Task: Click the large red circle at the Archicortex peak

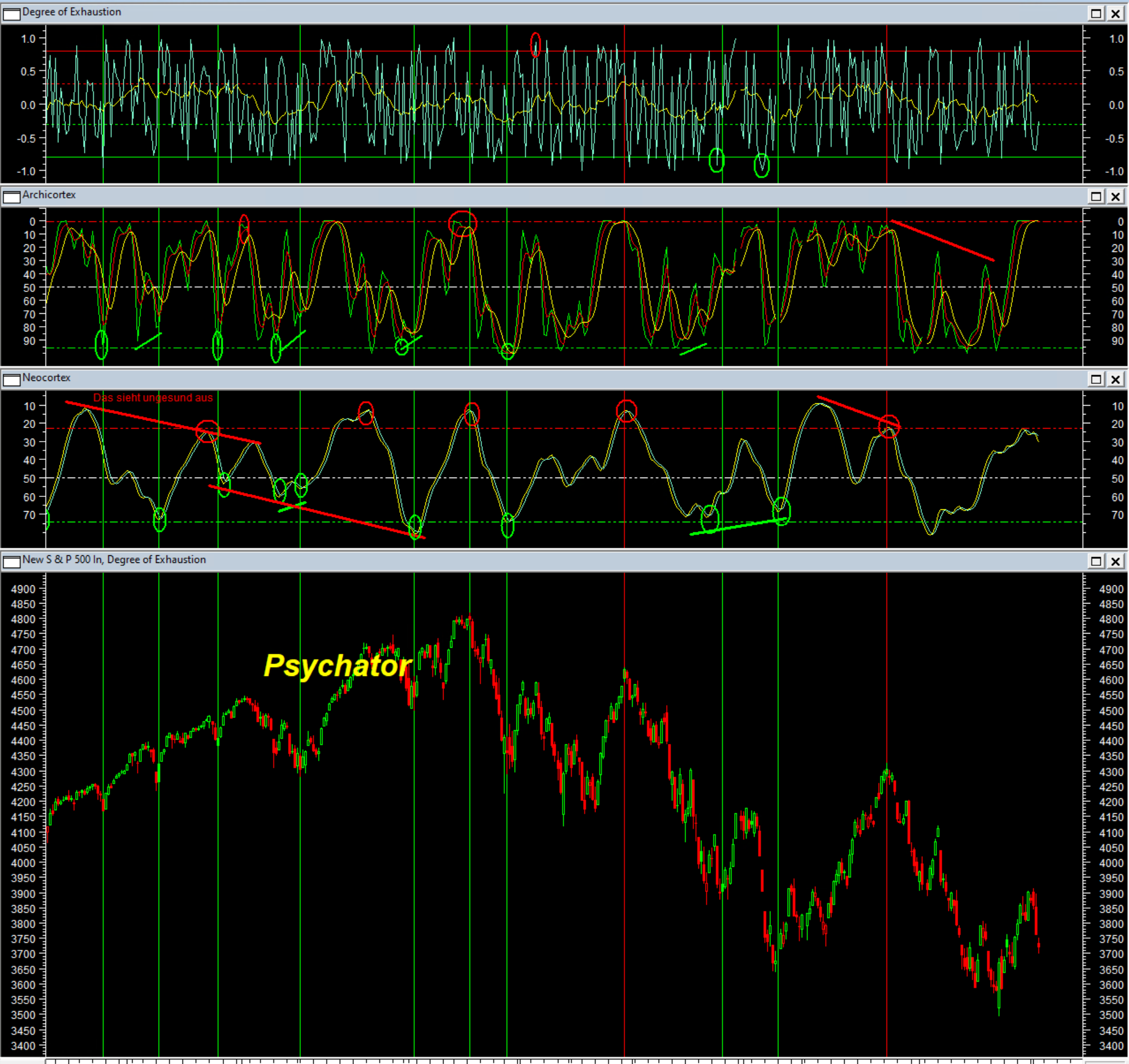Action: click(x=462, y=224)
